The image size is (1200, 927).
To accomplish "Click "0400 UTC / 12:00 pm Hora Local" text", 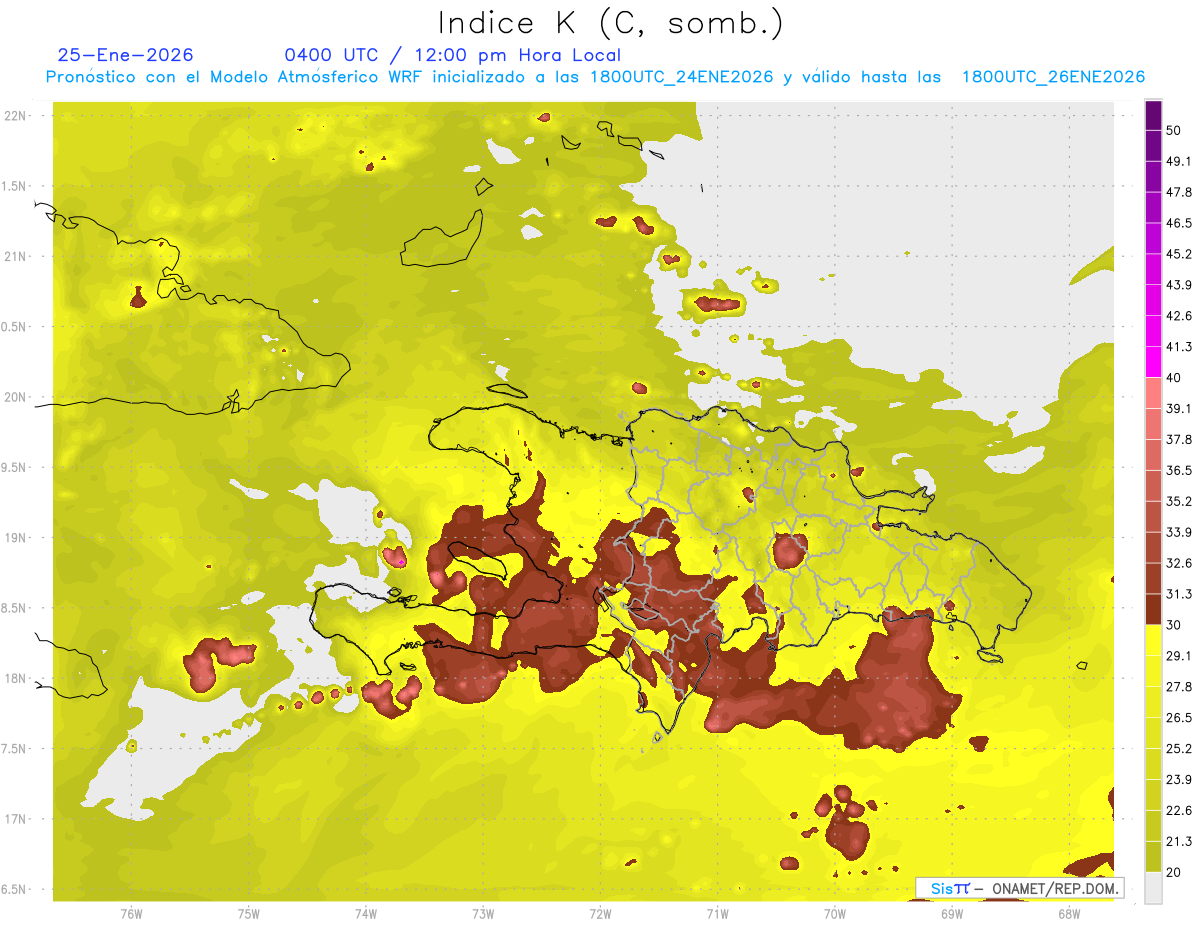I will point(452,55).
